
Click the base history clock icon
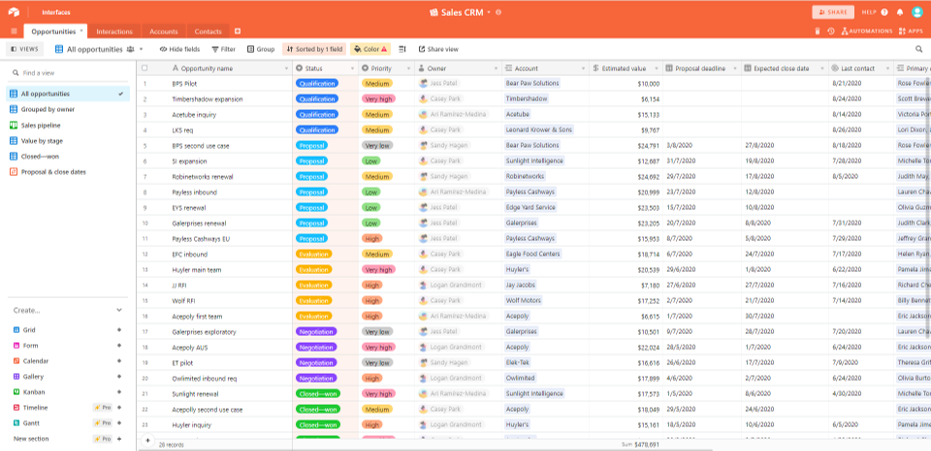point(829,32)
